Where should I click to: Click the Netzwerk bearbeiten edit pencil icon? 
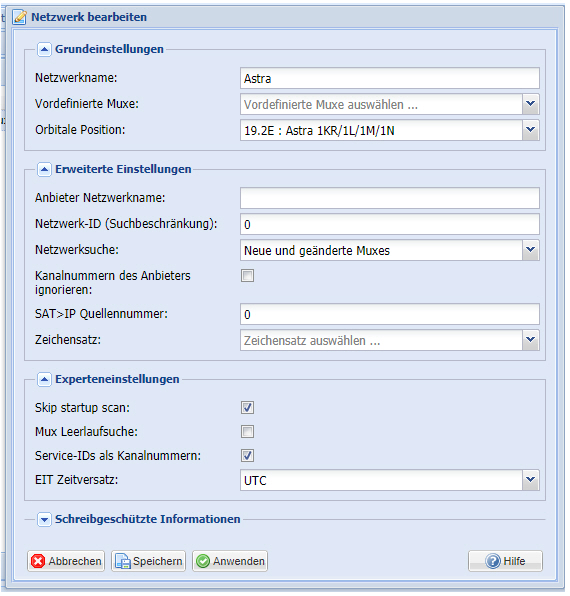pyautogui.click(x=19, y=17)
